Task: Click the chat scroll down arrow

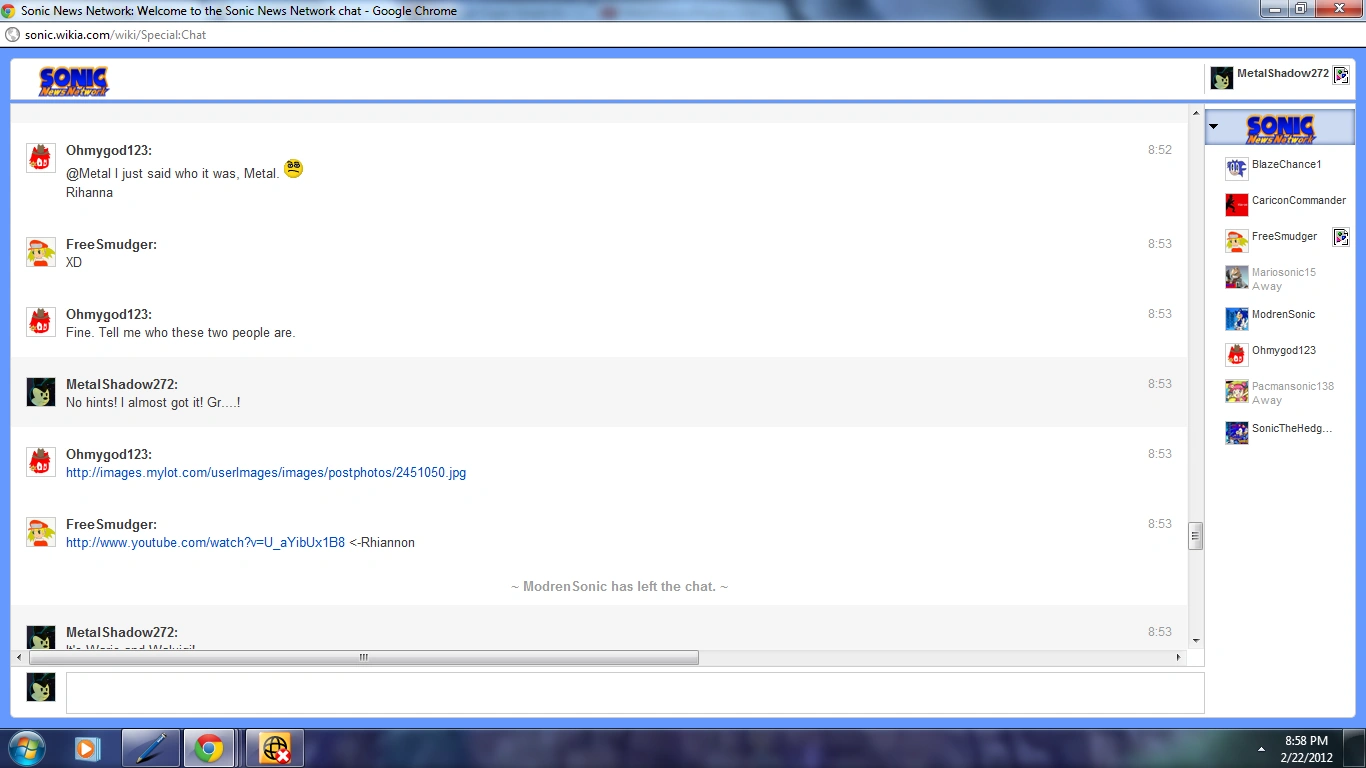Action: point(1195,640)
